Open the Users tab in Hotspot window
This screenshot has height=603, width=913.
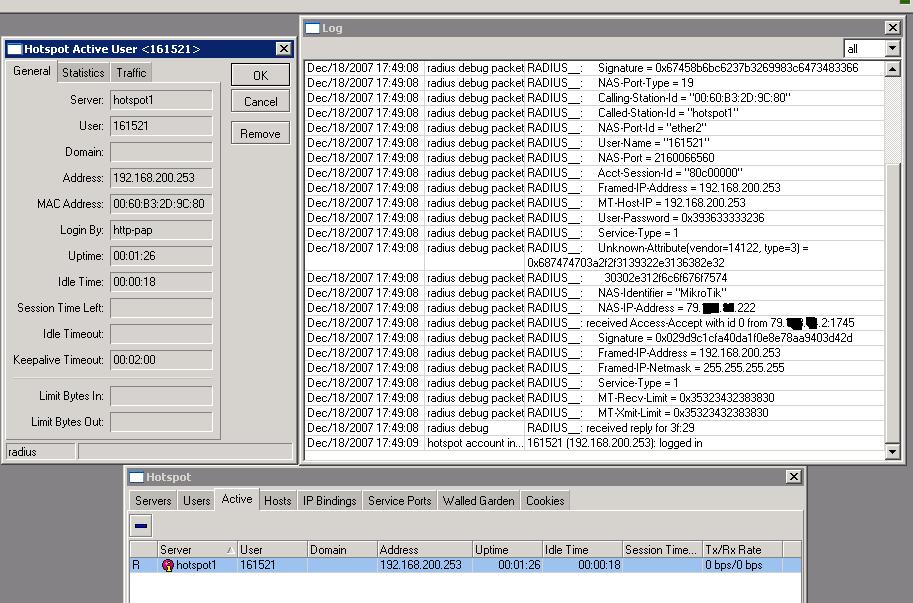click(x=196, y=501)
